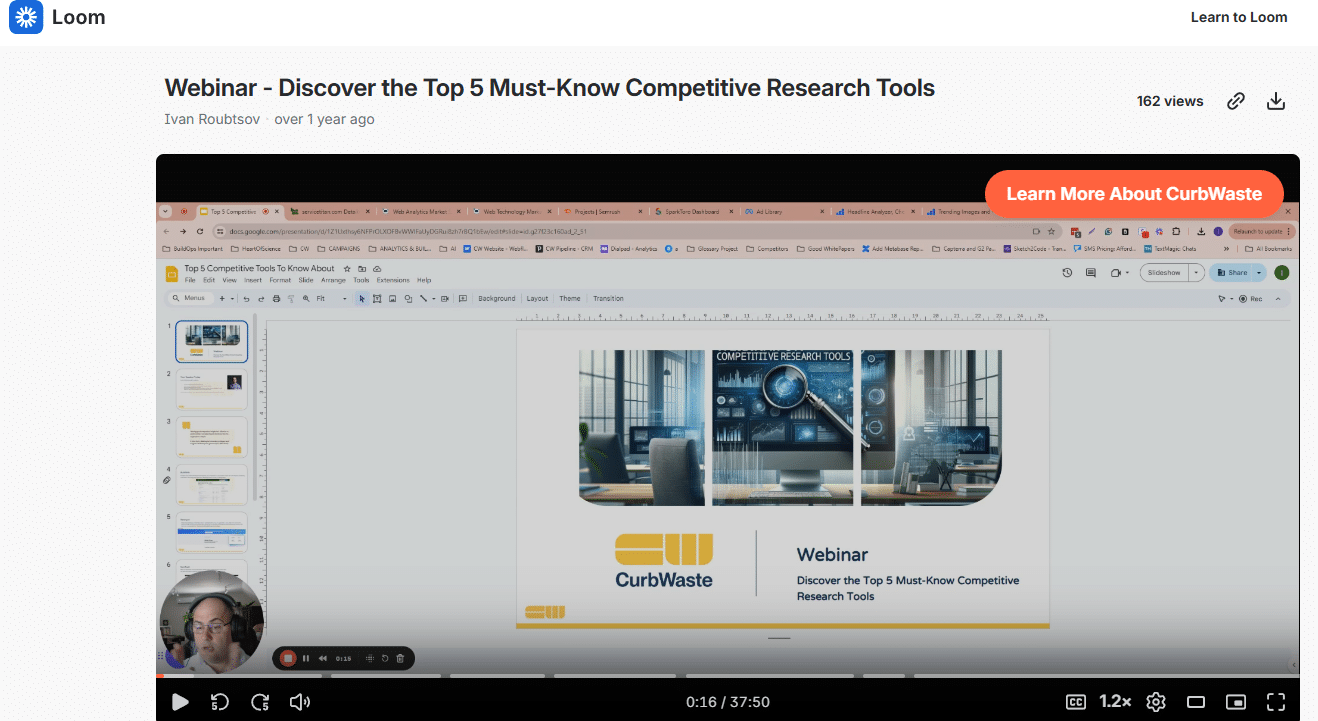This screenshot has height=721, width=1318.
Task: Skip forward 5 seconds
Action: [260, 702]
